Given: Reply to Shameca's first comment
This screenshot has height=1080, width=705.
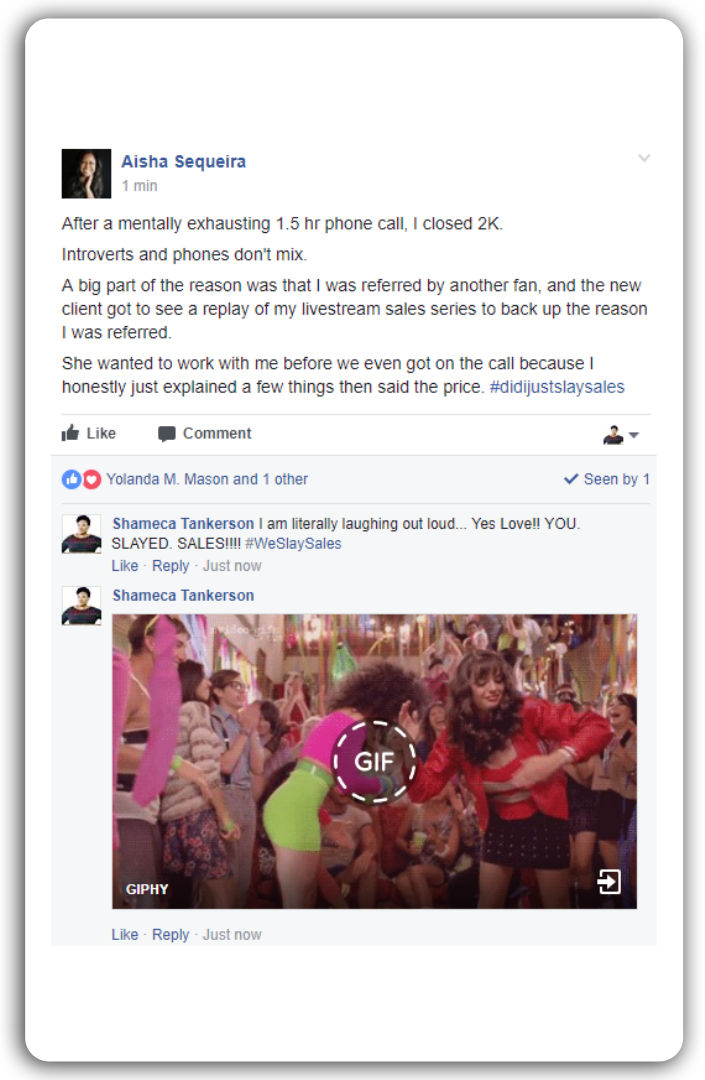Looking at the screenshot, I should pyautogui.click(x=170, y=565).
